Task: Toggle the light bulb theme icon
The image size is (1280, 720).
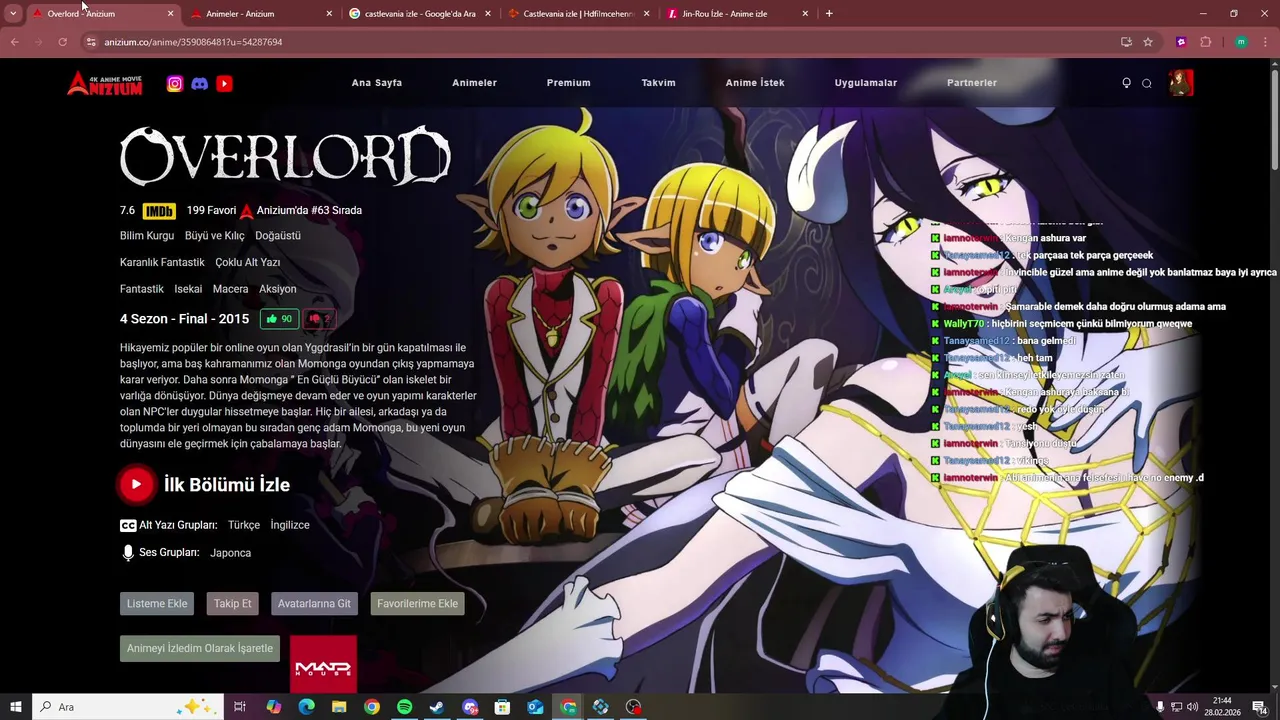Action: 1126,83
